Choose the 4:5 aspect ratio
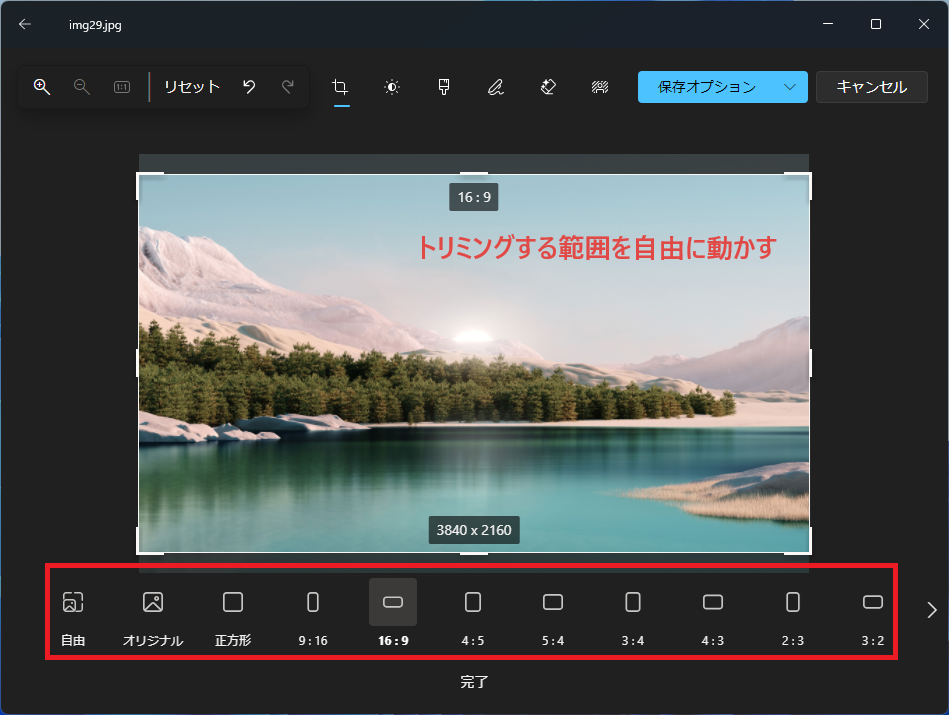Viewport: 949px width, 715px height. coord(473,618)
